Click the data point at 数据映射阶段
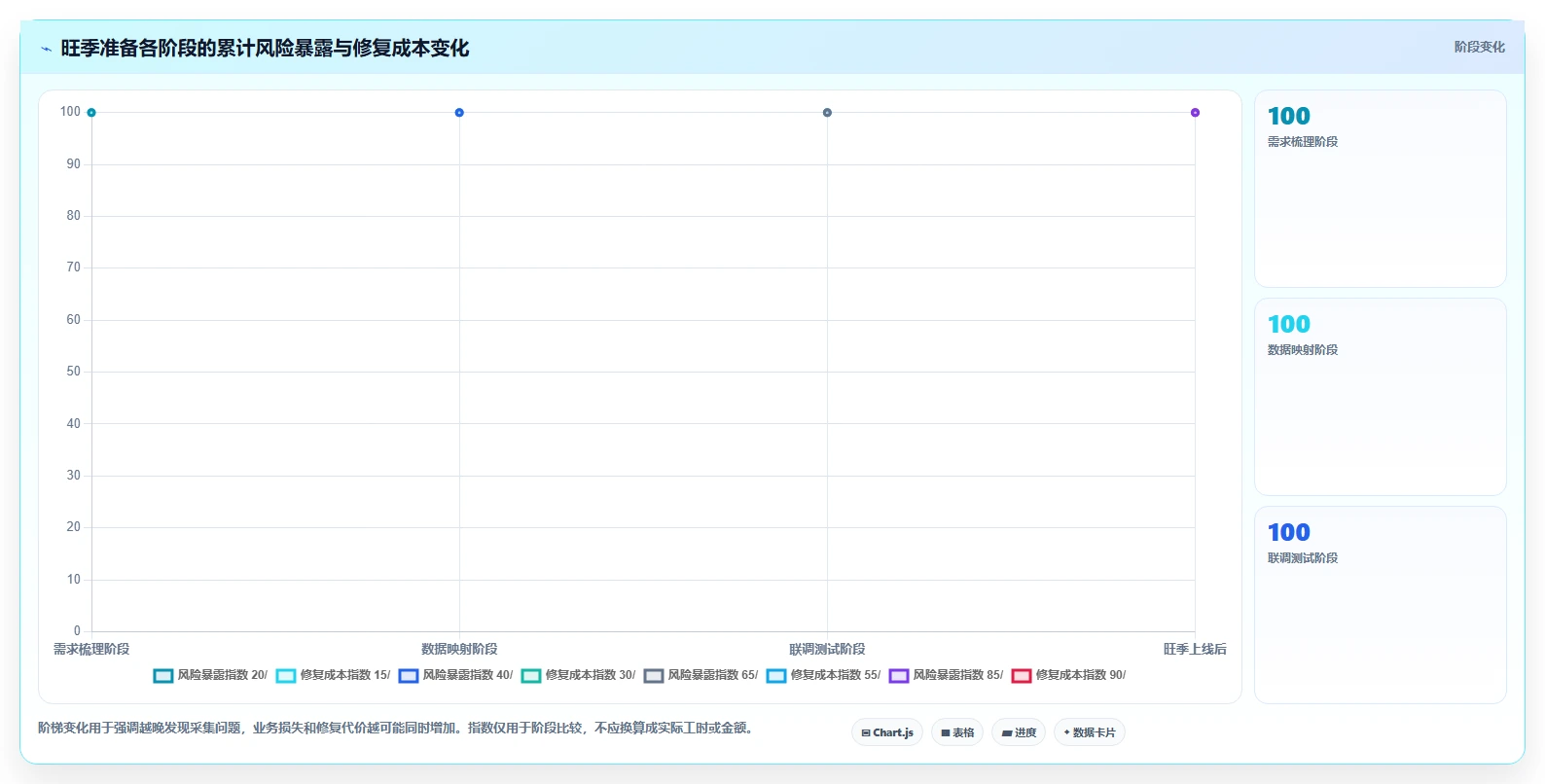The width and height of the screenshot is (1545, 784). click(x=459, y=113)
